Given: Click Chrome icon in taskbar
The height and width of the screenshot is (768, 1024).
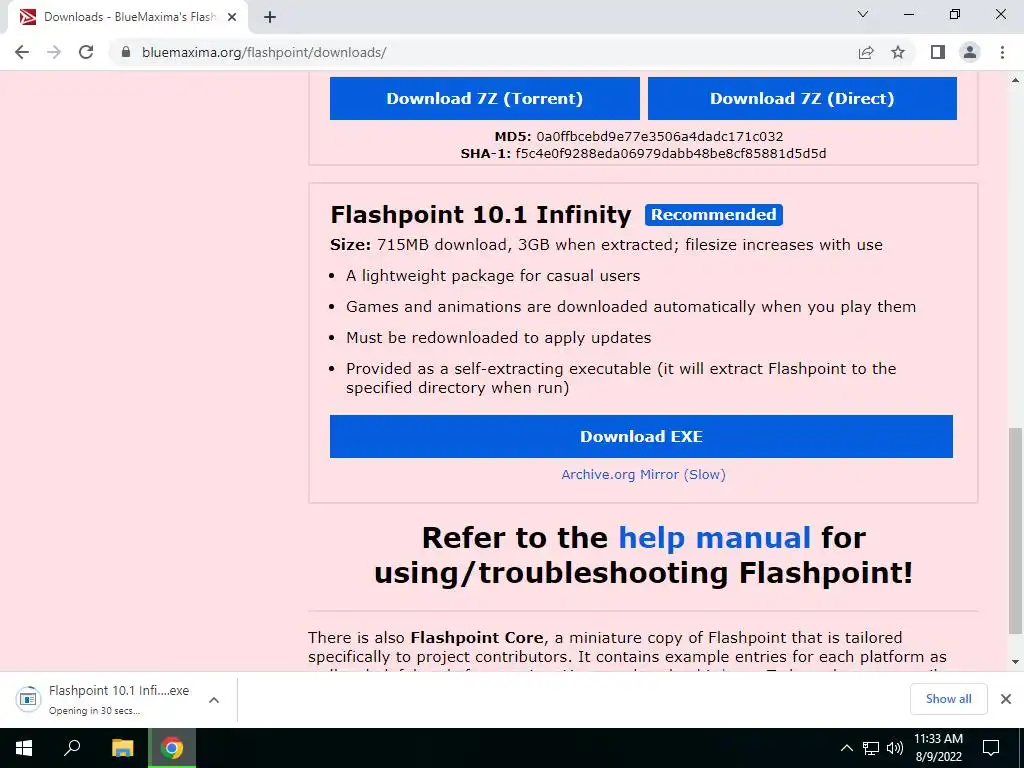Looking at the screenshot, I should pyautogui.click(x=172, y=748).
